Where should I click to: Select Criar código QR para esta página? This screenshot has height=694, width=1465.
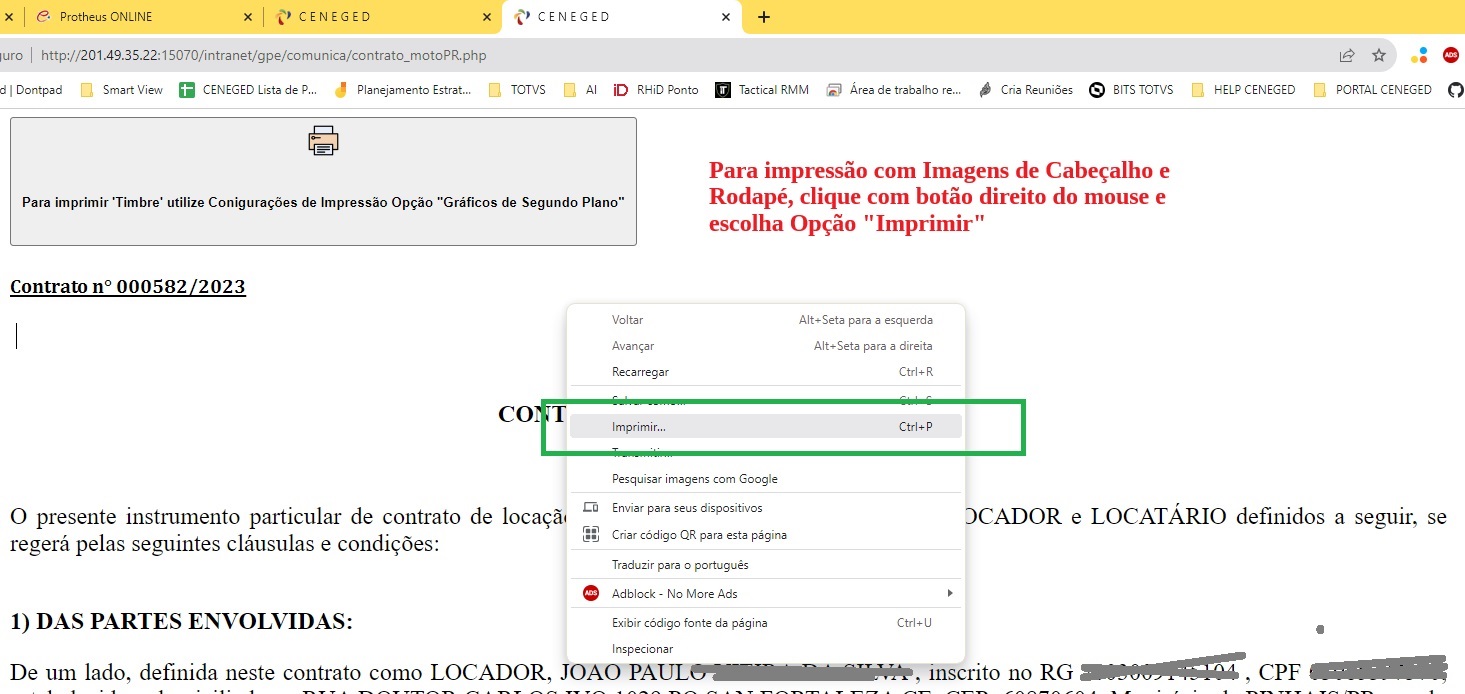(x=699, y=535)
